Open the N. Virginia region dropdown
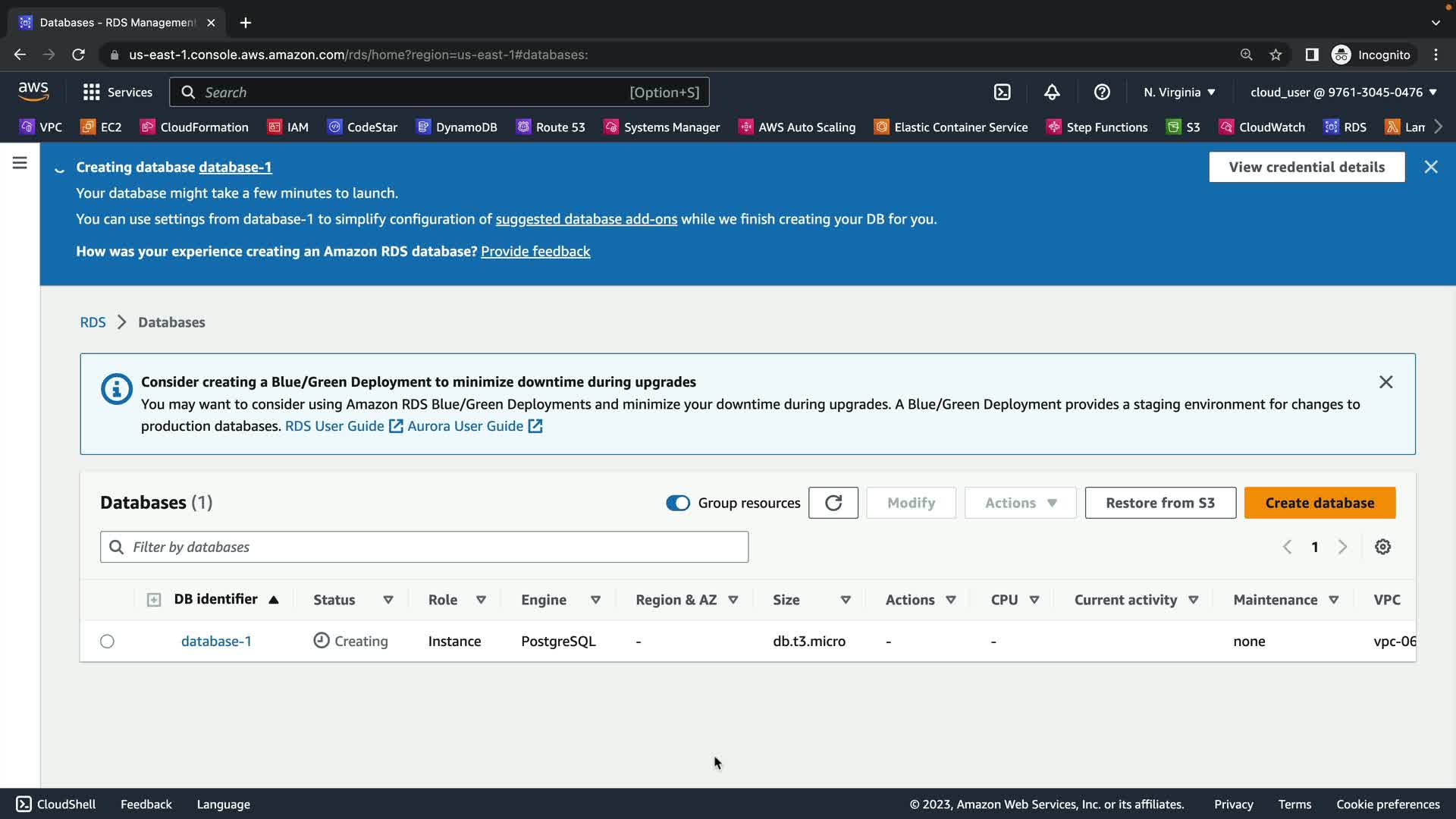The height and width of the screenshot is (819, 1456). click(x=1179, y=93)
